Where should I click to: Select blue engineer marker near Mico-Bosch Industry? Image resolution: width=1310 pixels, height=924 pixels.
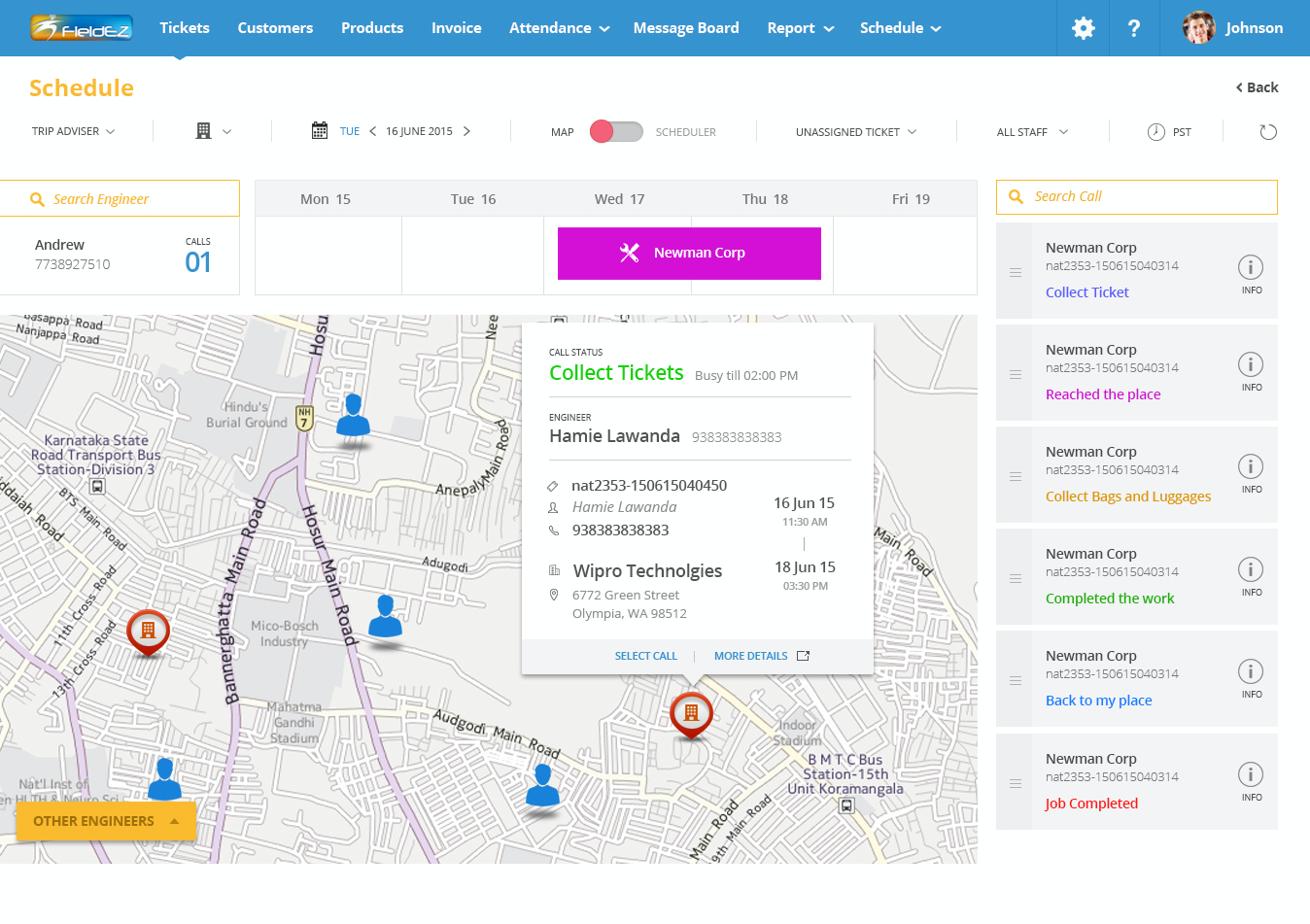386,617
